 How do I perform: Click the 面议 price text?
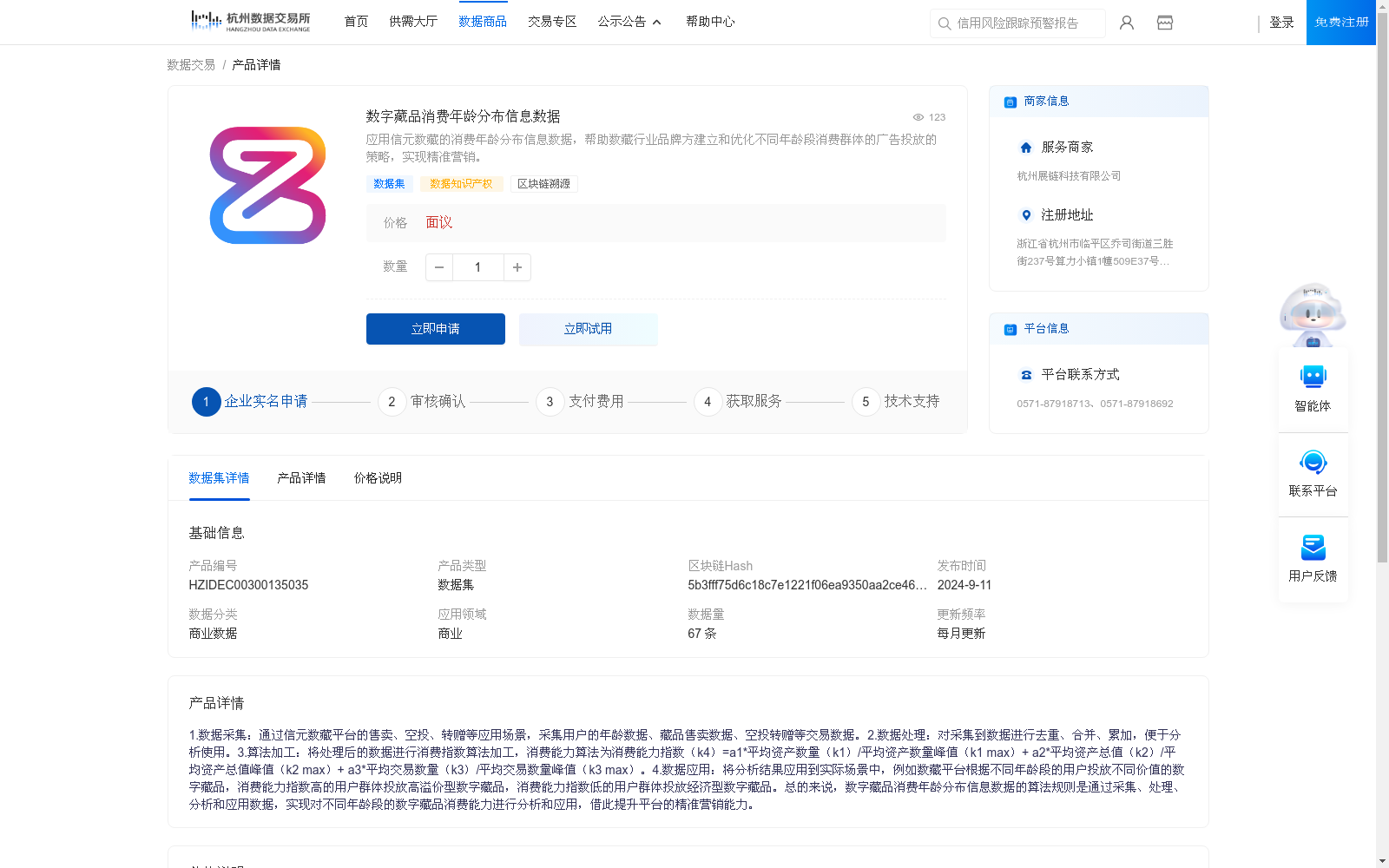click(x=439, y=223)
